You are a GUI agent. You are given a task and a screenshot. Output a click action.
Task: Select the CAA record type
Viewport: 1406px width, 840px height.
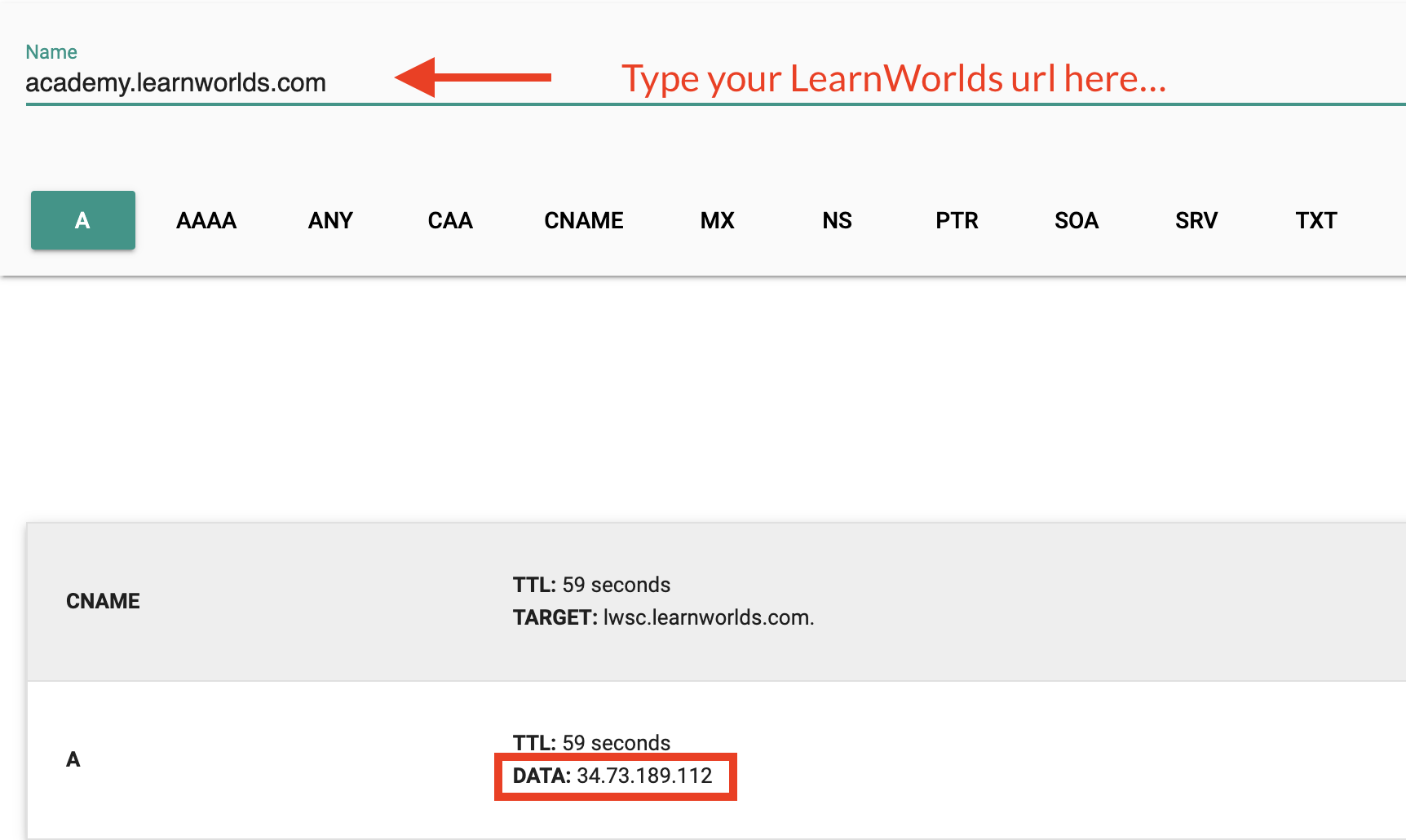[x=449, y=219]
